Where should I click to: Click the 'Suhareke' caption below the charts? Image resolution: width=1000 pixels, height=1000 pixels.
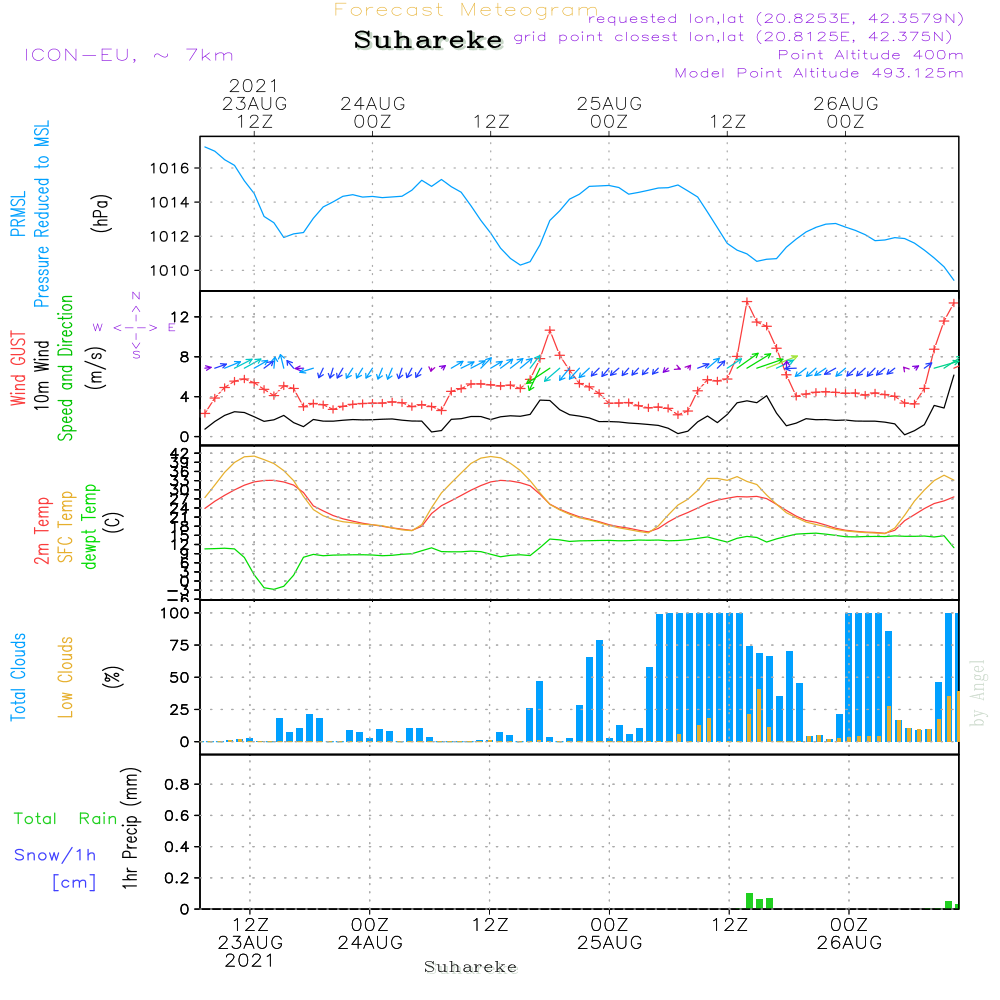coord(471,967)
